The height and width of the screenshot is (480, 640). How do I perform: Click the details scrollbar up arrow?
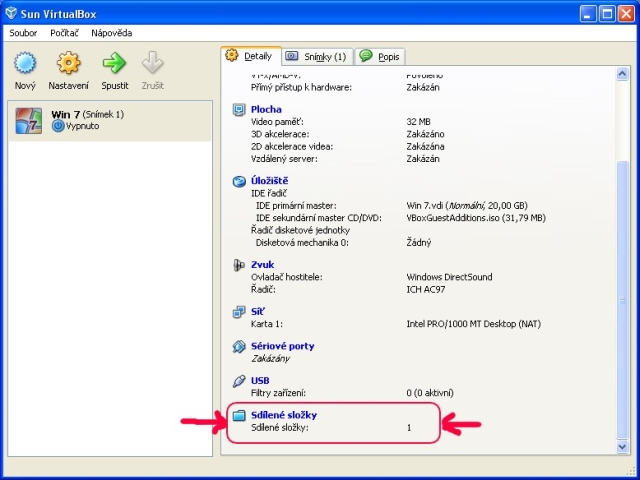(622, 74)
